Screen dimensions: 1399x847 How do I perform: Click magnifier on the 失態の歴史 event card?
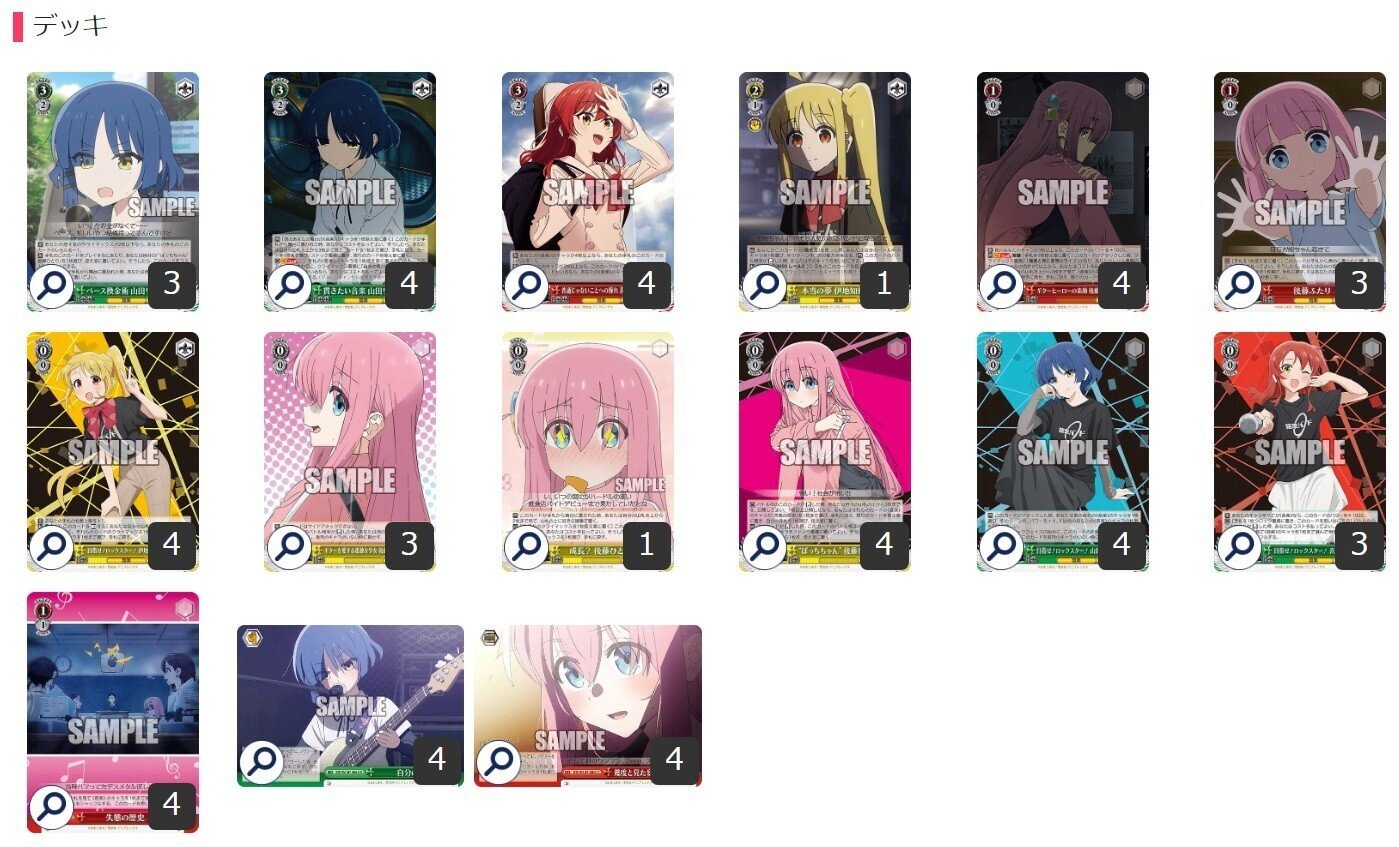click(x=52, y=807)
